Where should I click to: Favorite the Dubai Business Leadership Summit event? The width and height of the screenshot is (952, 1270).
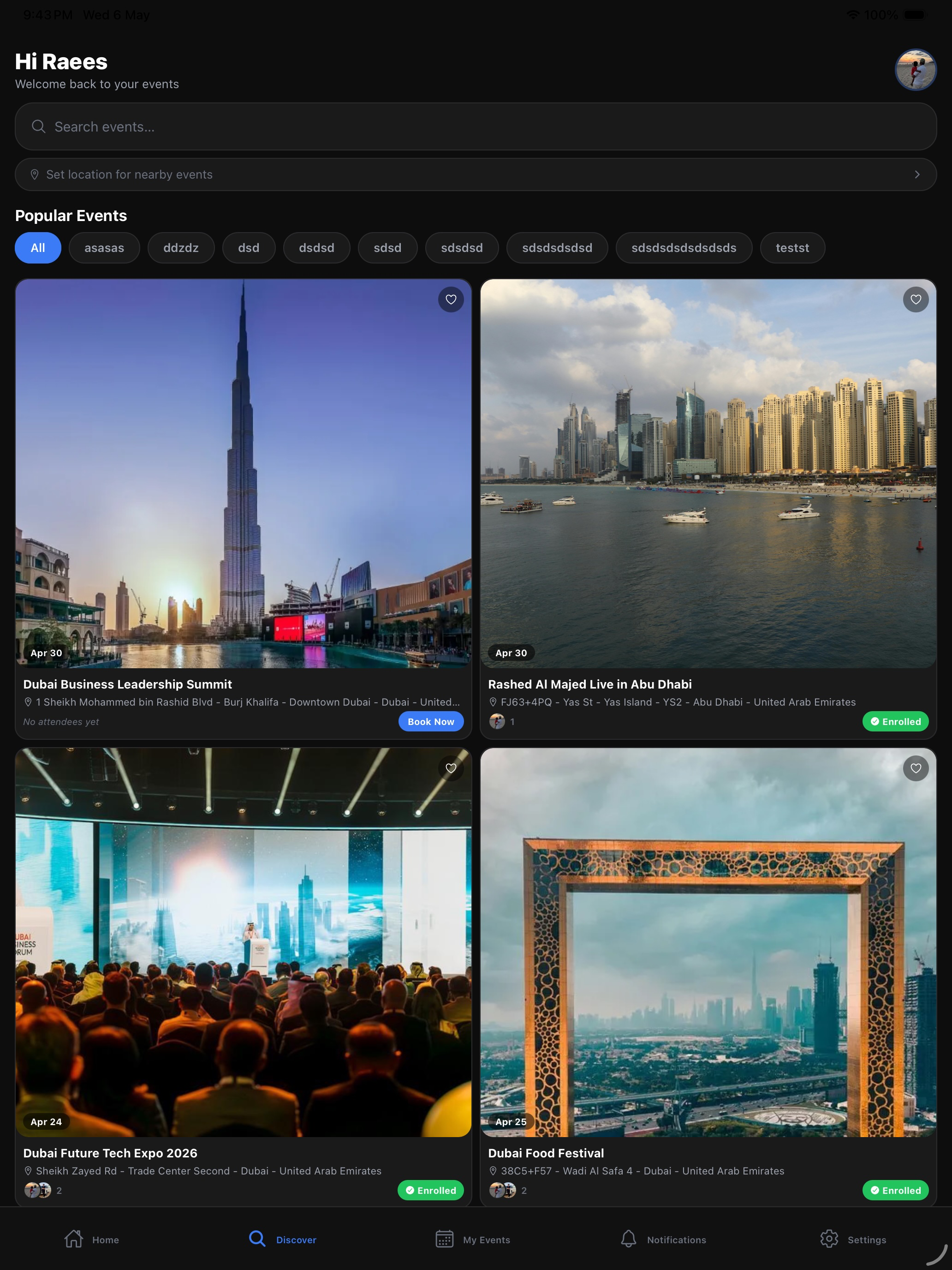click(451, 299)
